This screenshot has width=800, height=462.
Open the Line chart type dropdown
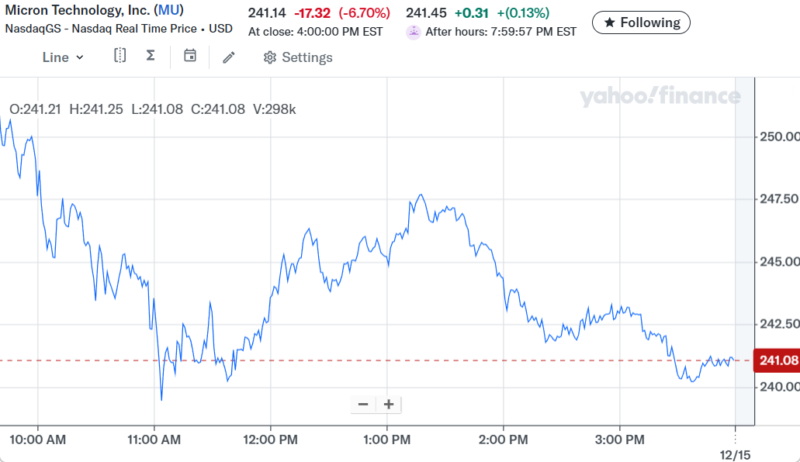tap(62, 57)
